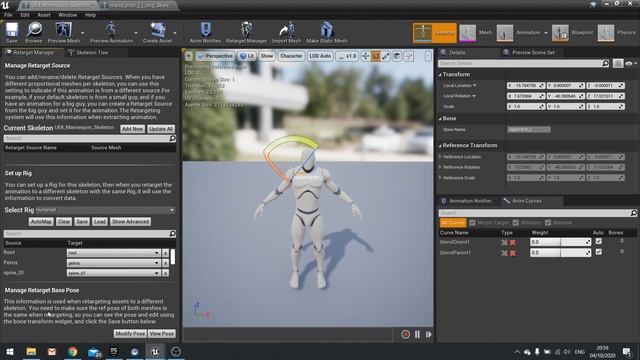Switch to Skeleton editor mode
This screenshot has width=640, height=360.
(x=434, y=33)
